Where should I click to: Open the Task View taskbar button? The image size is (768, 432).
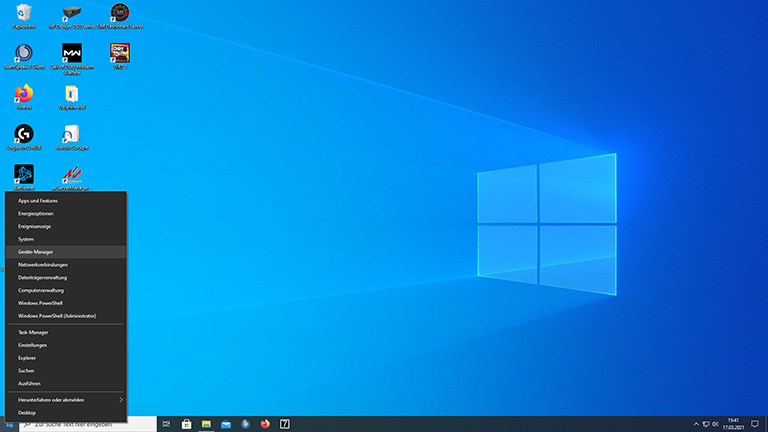tap(168, 424)
